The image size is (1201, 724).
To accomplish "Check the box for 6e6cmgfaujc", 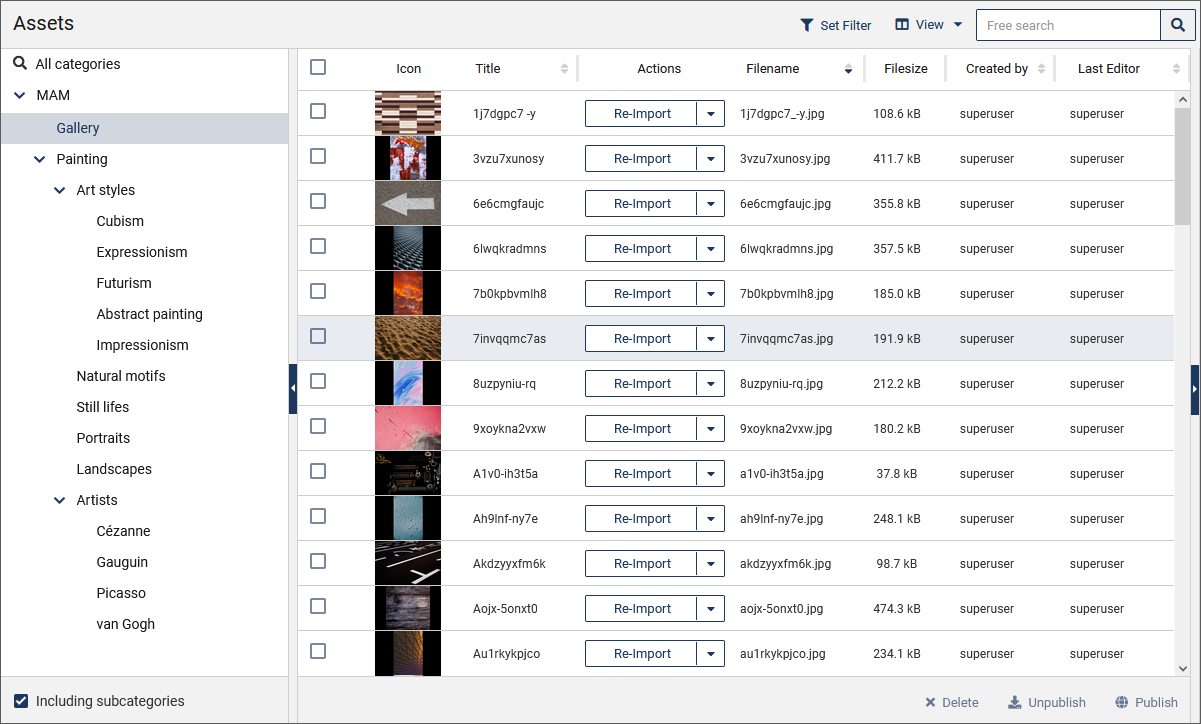I will point(318,201).
